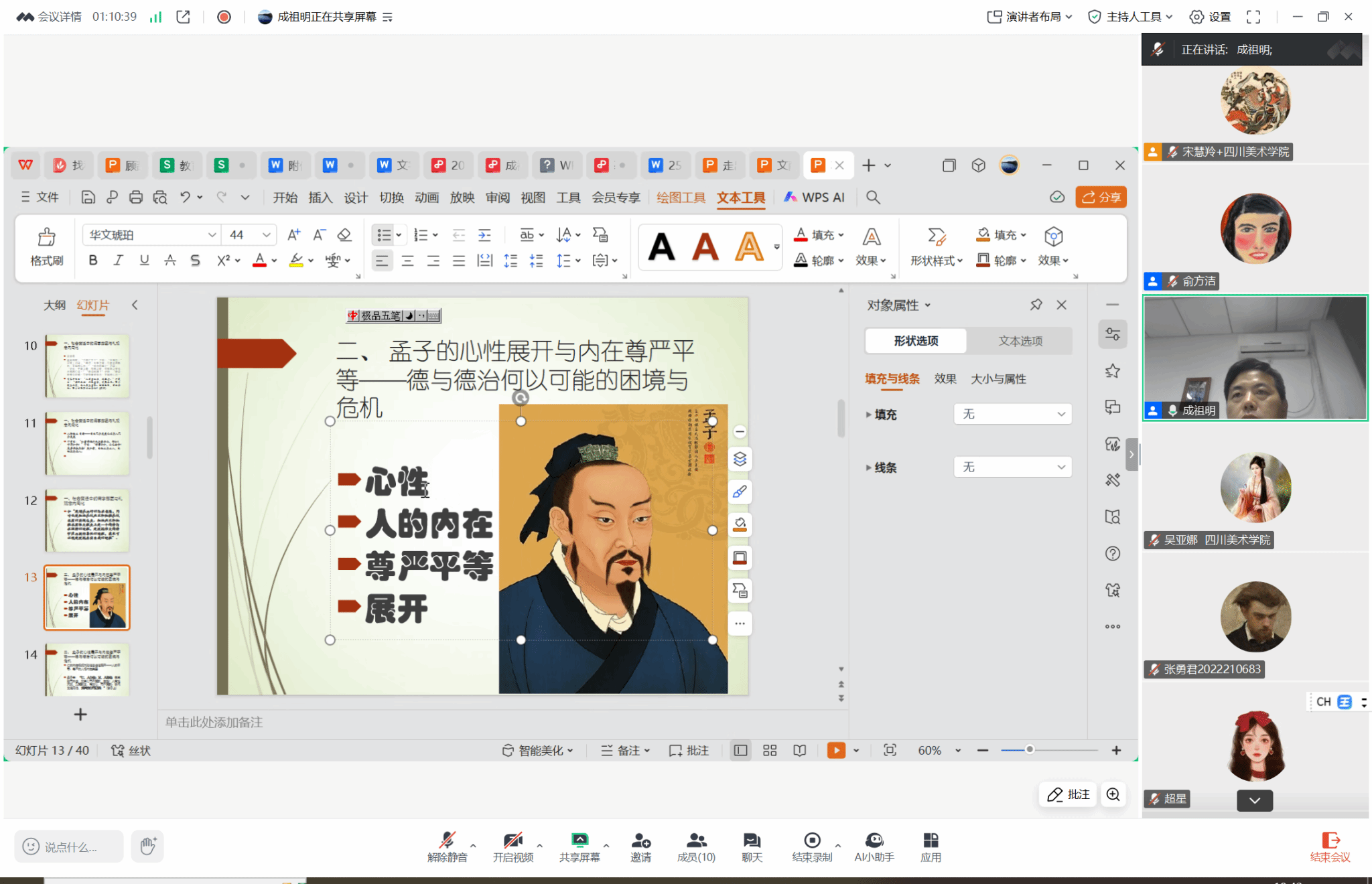Click the layers icon beside the image
This screenshot has height=884, width=1372.
[x=740, y=459]
